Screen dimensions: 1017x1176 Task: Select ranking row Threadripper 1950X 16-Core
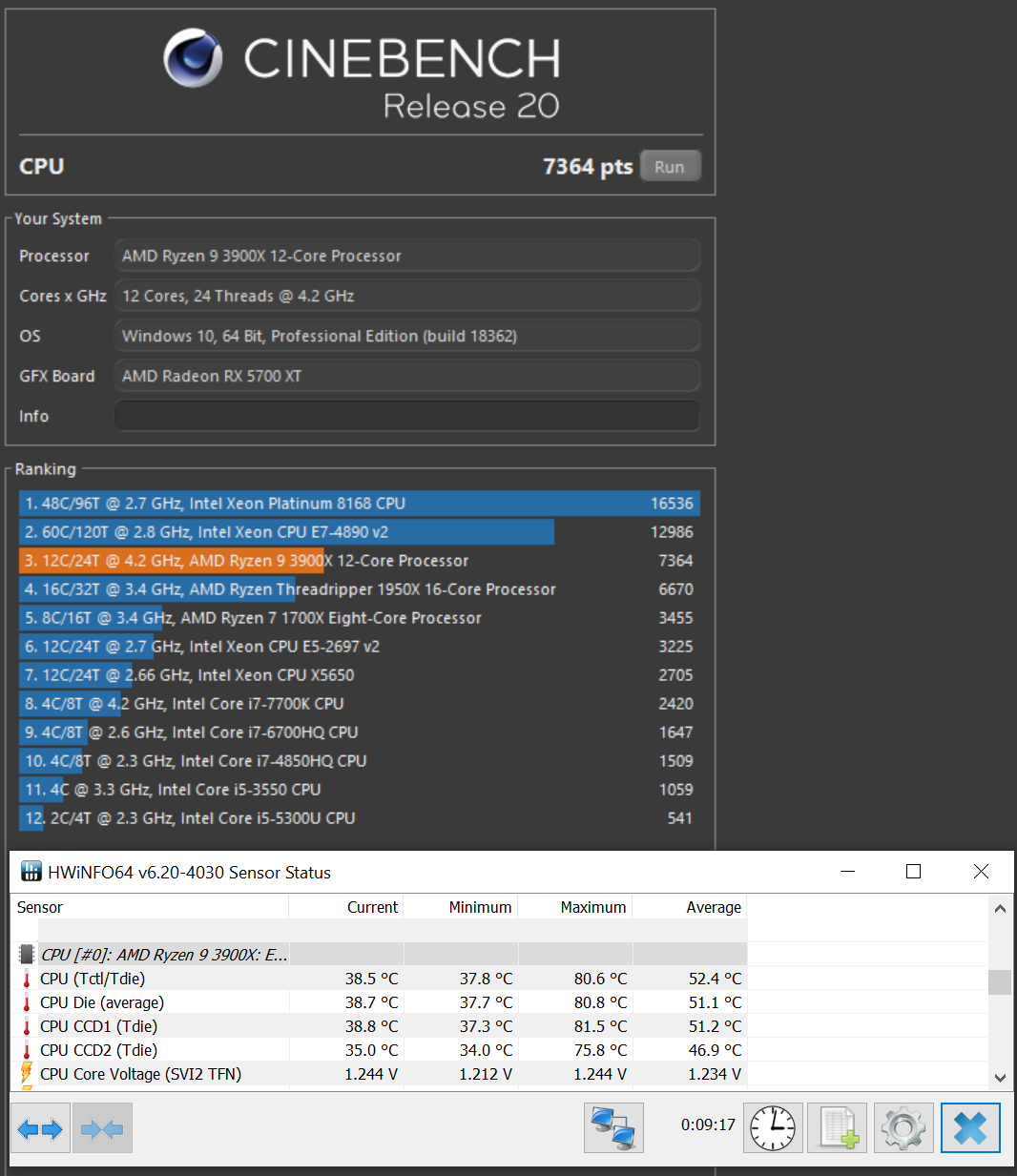click(x=360, y=589)
